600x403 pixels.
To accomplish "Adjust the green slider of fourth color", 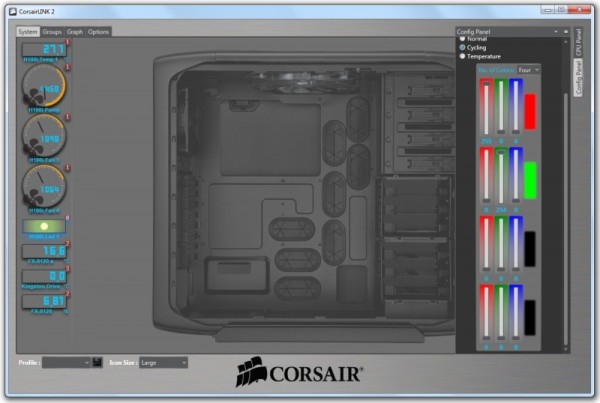I will tap(501, 314).
